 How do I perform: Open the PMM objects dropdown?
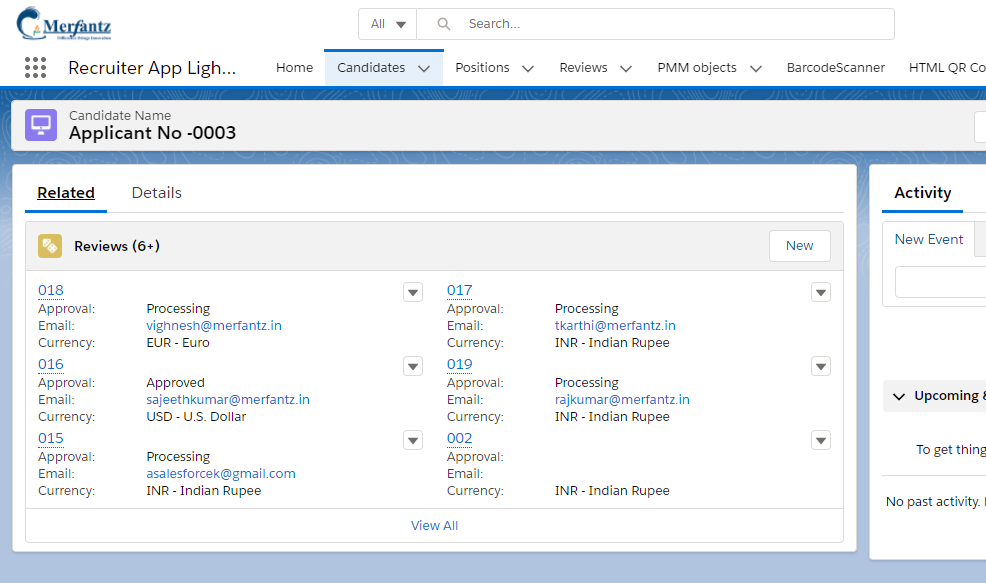pos(755,67)
